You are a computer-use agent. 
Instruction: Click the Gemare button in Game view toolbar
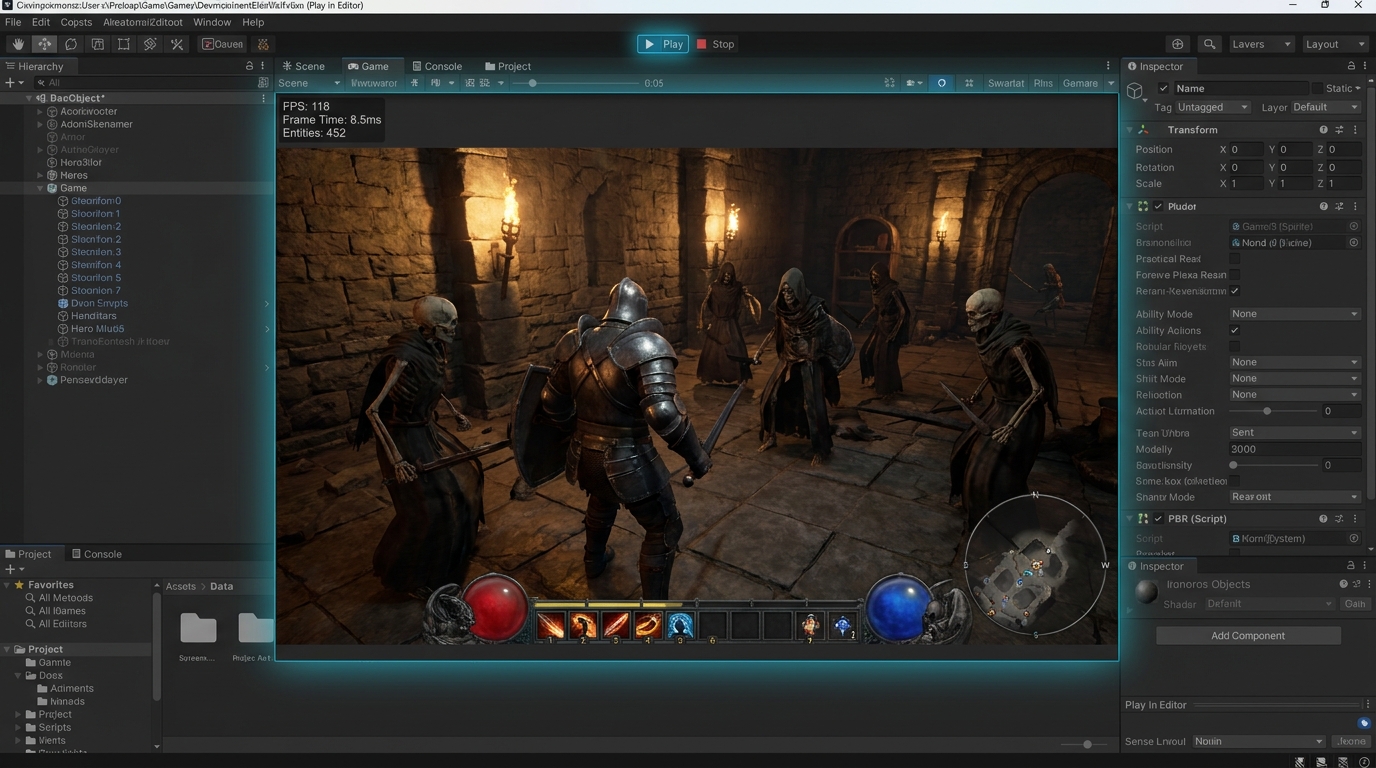pyautogui.click(x=1080, y=83)
